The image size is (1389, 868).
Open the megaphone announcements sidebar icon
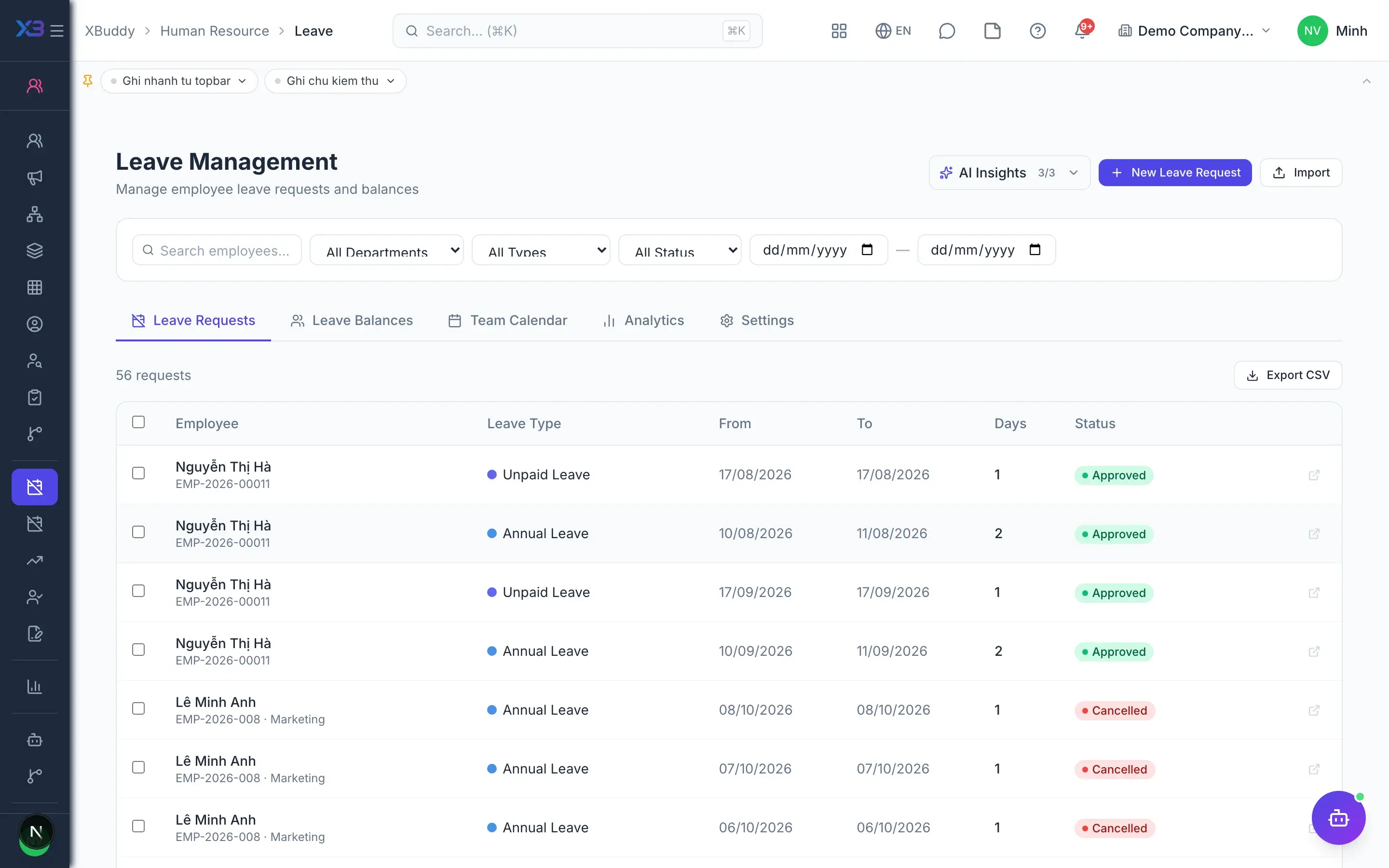pos(35,178)
